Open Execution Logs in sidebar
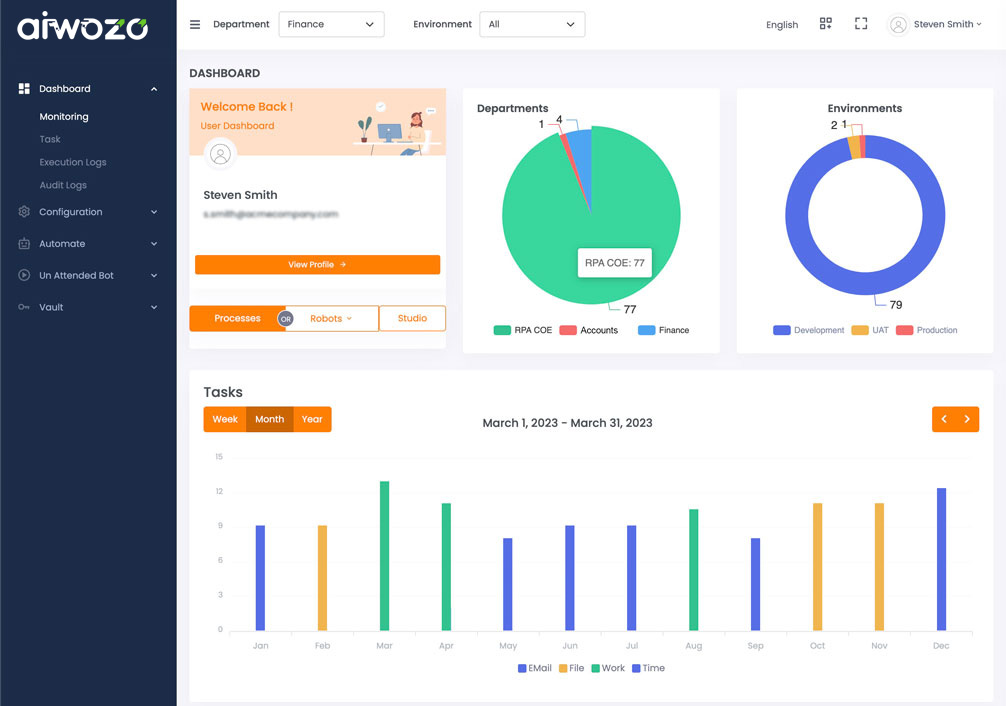The height and width of the screenshot is (706, 1006). pyautogui.click(x=73, y=162)
